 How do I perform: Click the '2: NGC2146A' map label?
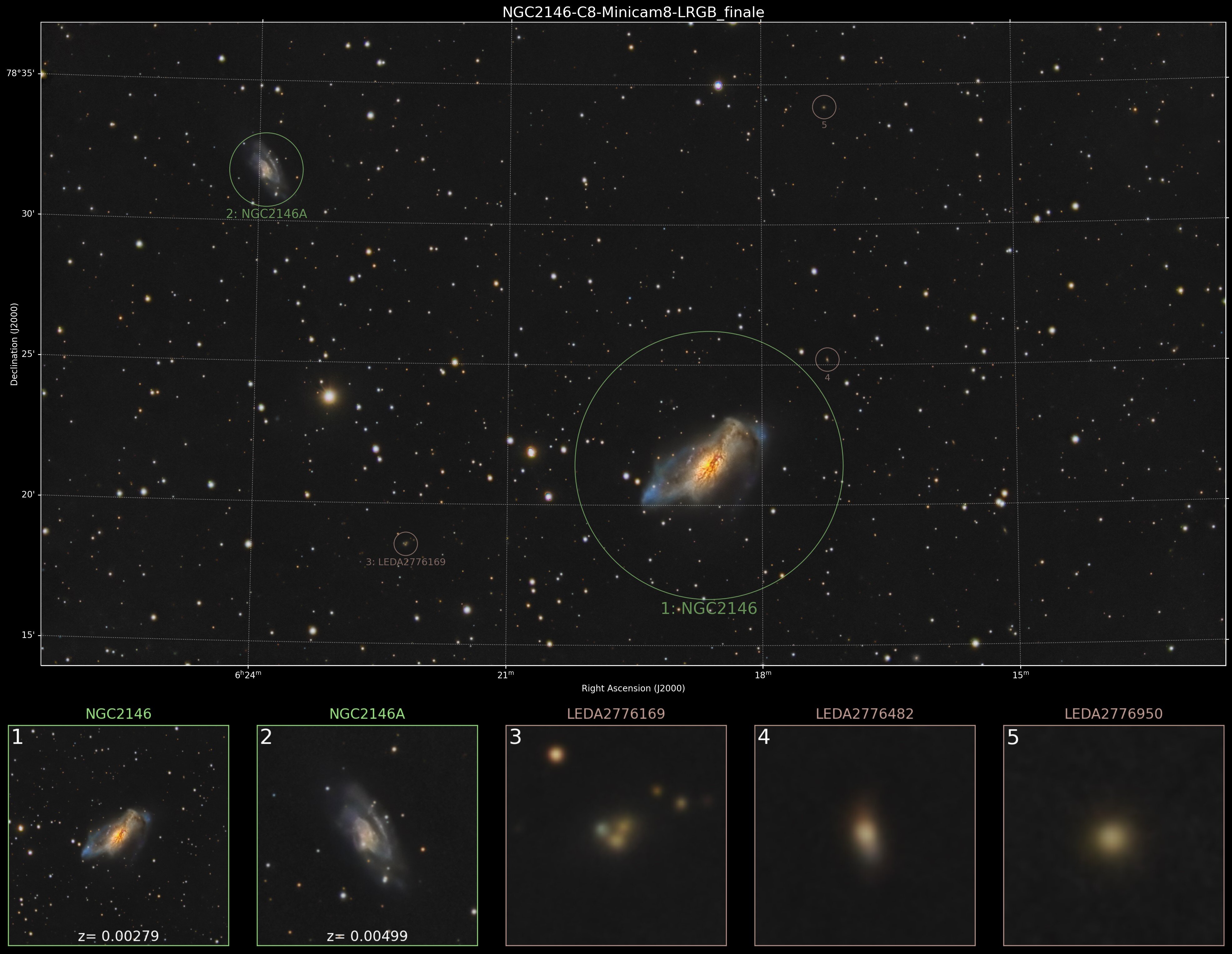pos(266,214)
